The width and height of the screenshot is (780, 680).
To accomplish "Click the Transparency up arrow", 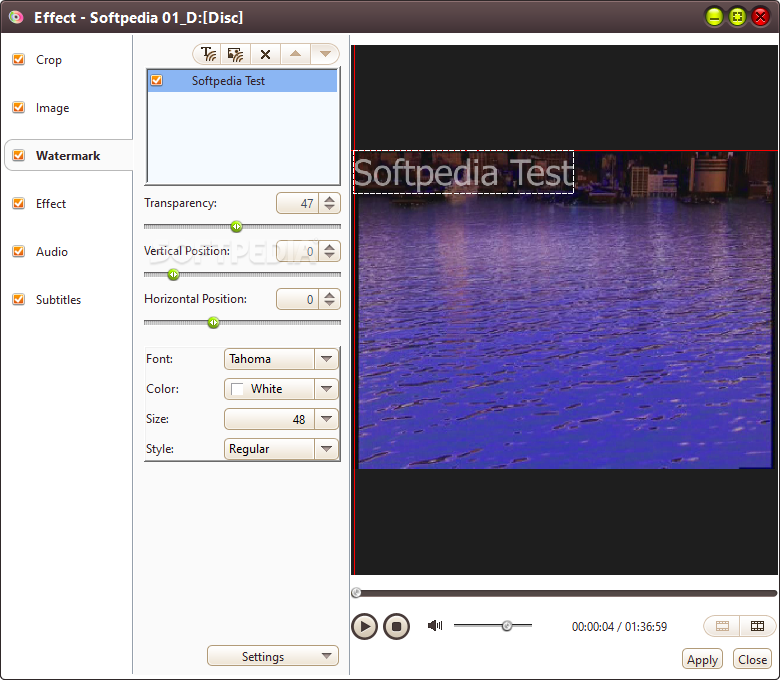I will [329, 198].
